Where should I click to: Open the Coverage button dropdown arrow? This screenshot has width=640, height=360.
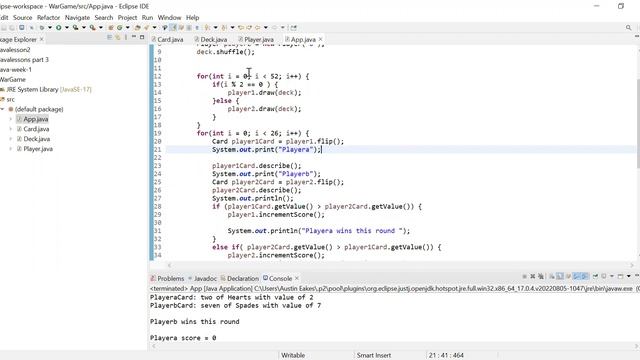(x=84, y=28)
